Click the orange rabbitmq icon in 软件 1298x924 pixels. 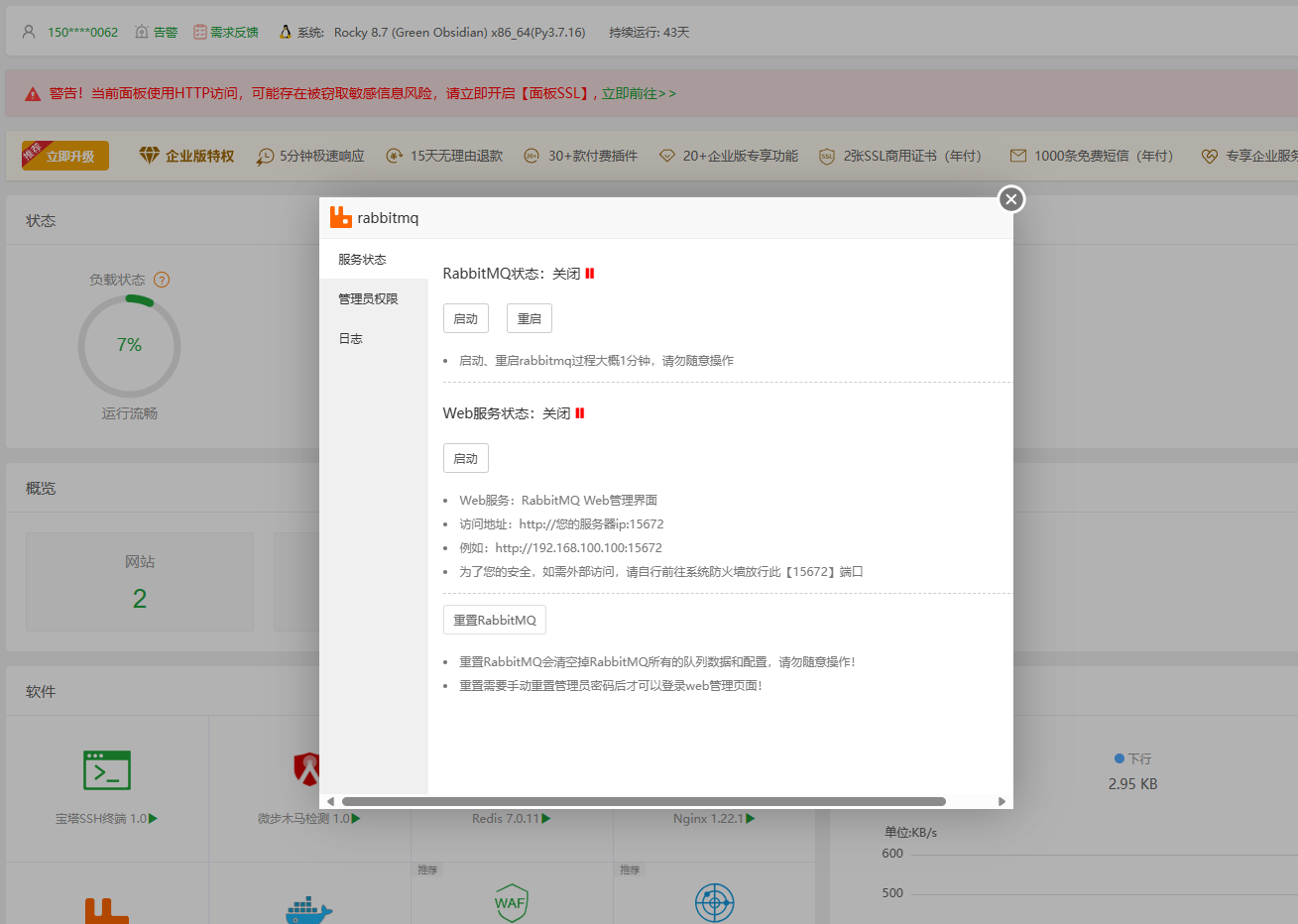[106, 910]
